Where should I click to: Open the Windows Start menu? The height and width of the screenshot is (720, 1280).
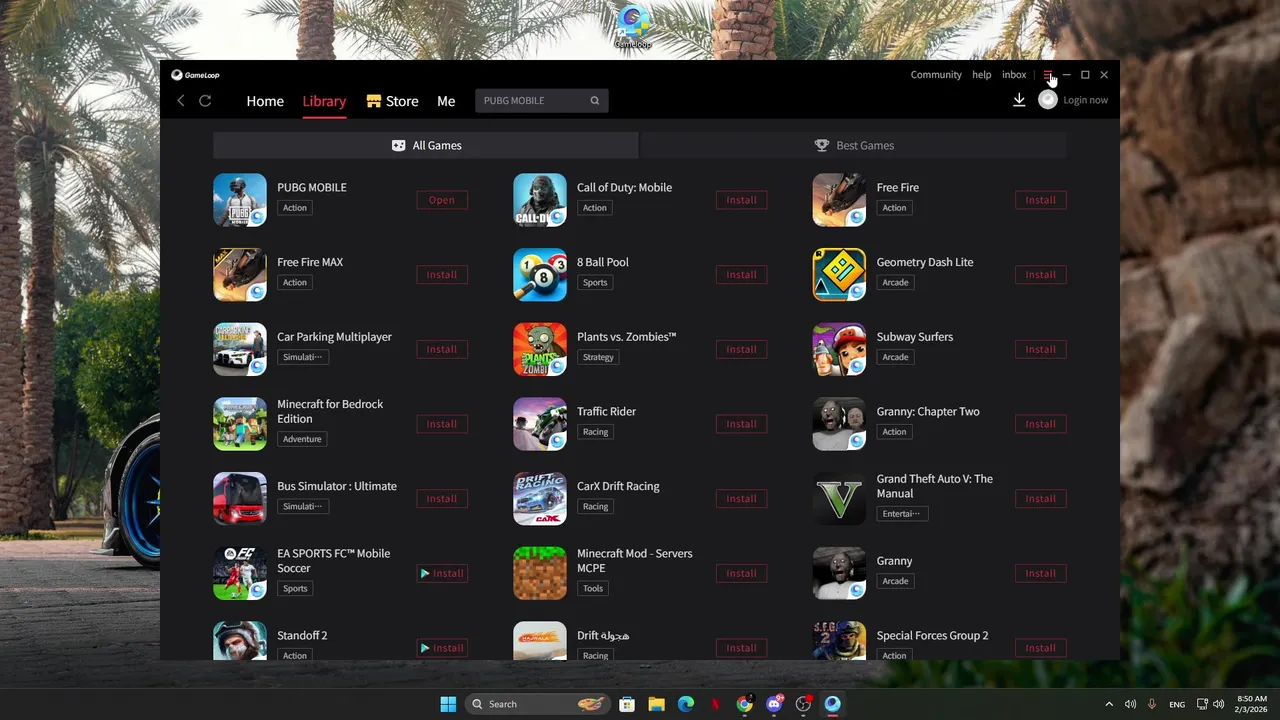point(448,704)
